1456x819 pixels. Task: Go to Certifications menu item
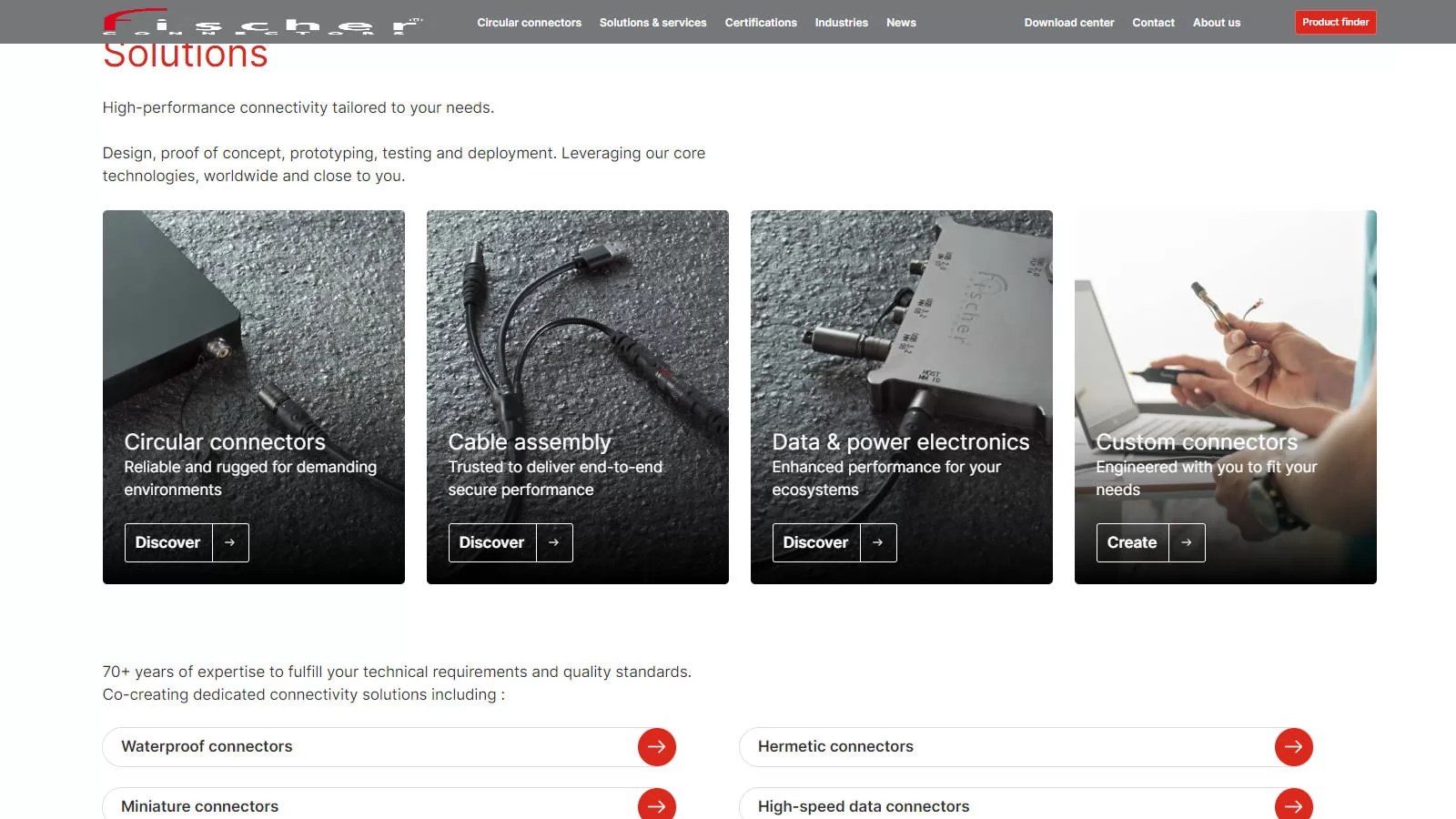[761, 23]
